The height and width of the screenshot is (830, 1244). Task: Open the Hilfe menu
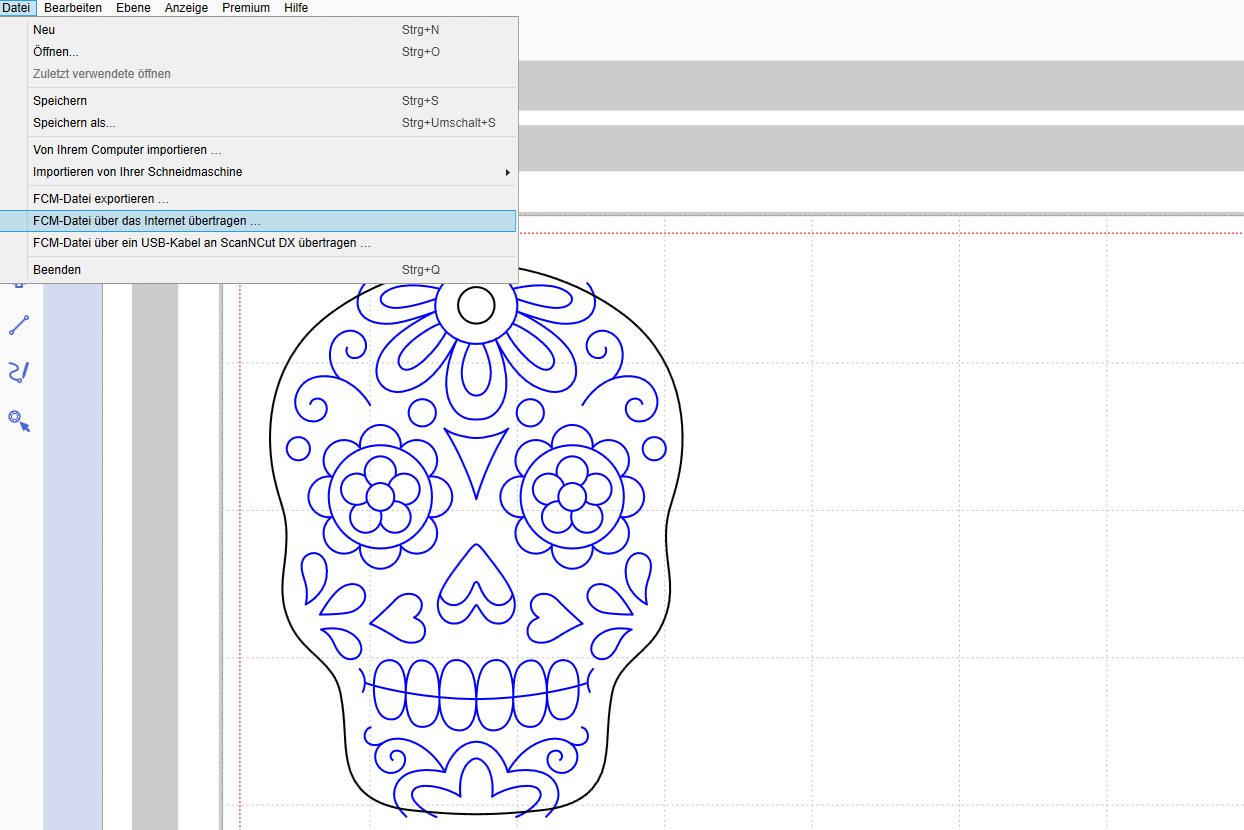295,8
